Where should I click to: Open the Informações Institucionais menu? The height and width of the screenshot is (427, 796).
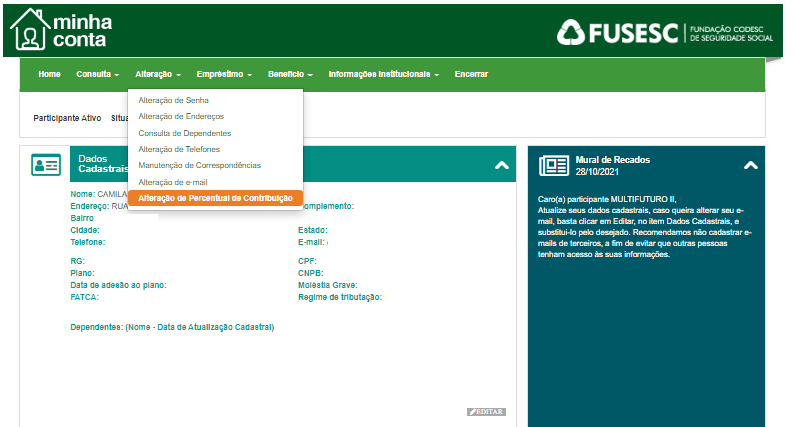[x=384, y=74]
